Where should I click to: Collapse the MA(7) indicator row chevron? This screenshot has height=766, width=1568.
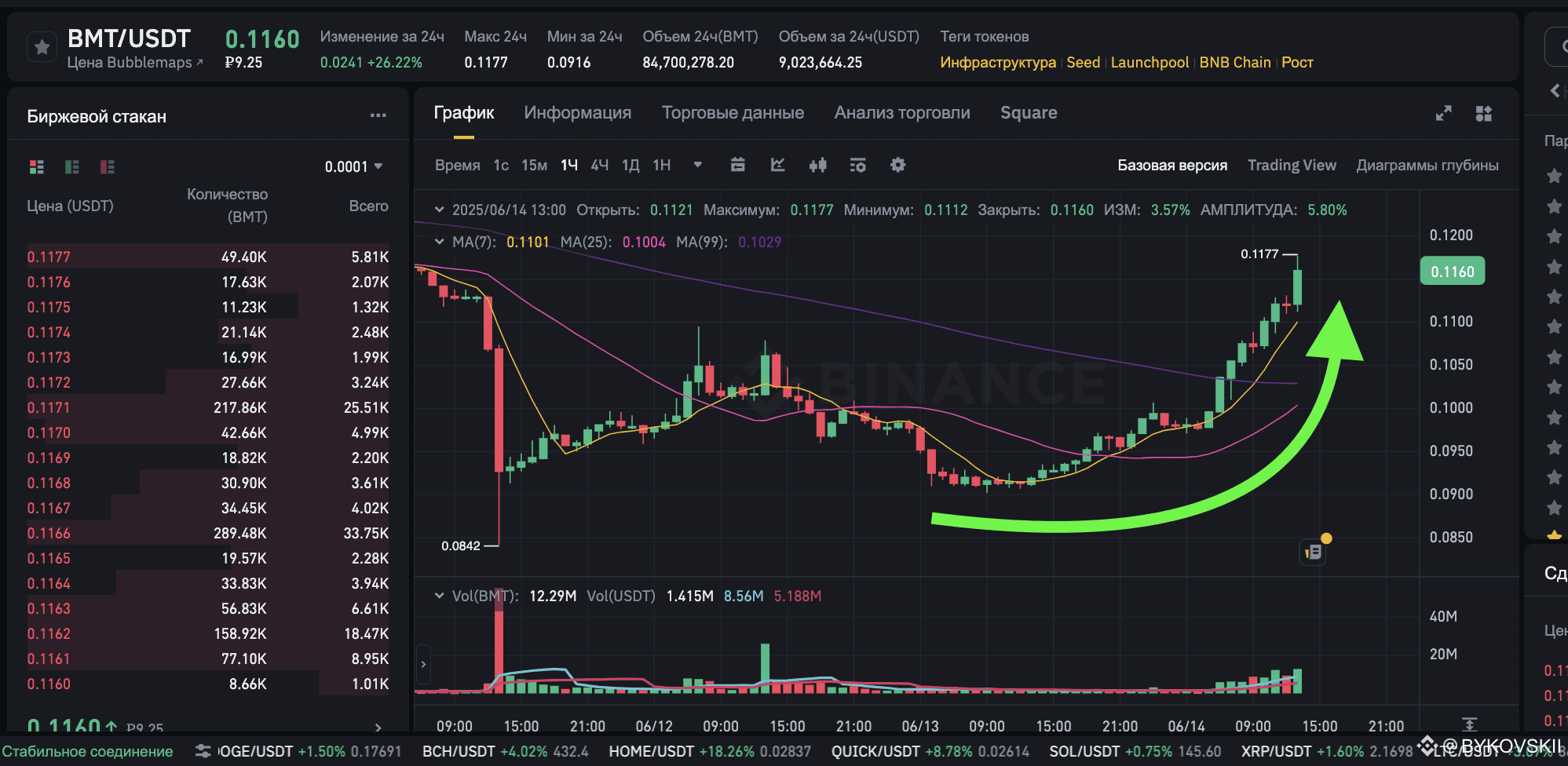(440, 242)
